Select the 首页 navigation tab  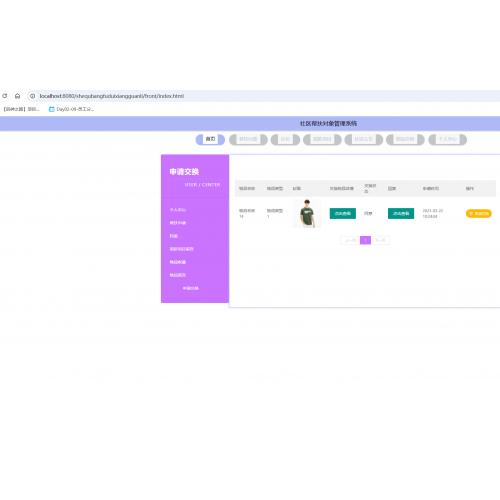[210, 139]
